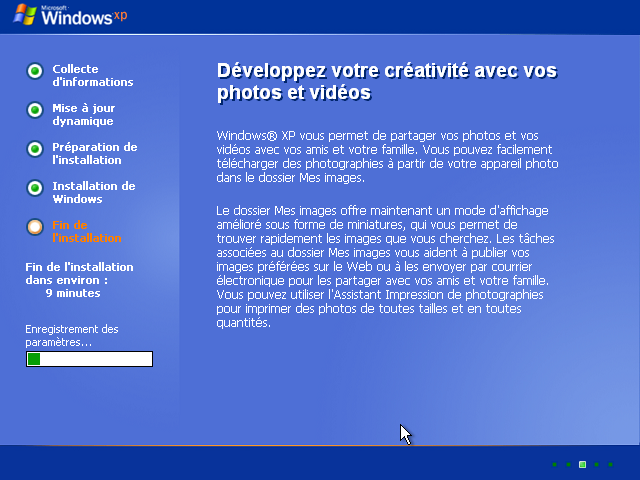
Task: Select the Mise à jour dynamique step indicator
Action: pos(35,110)
